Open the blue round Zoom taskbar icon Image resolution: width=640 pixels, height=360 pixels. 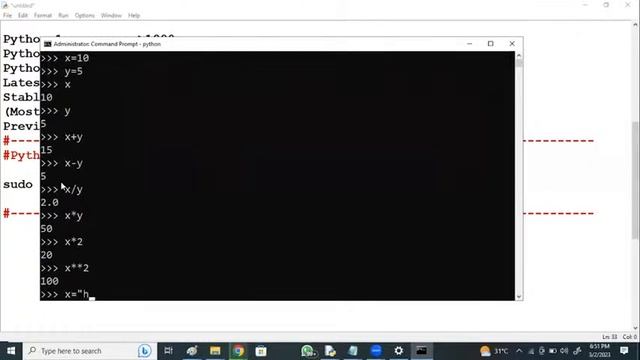coord(376,351)
